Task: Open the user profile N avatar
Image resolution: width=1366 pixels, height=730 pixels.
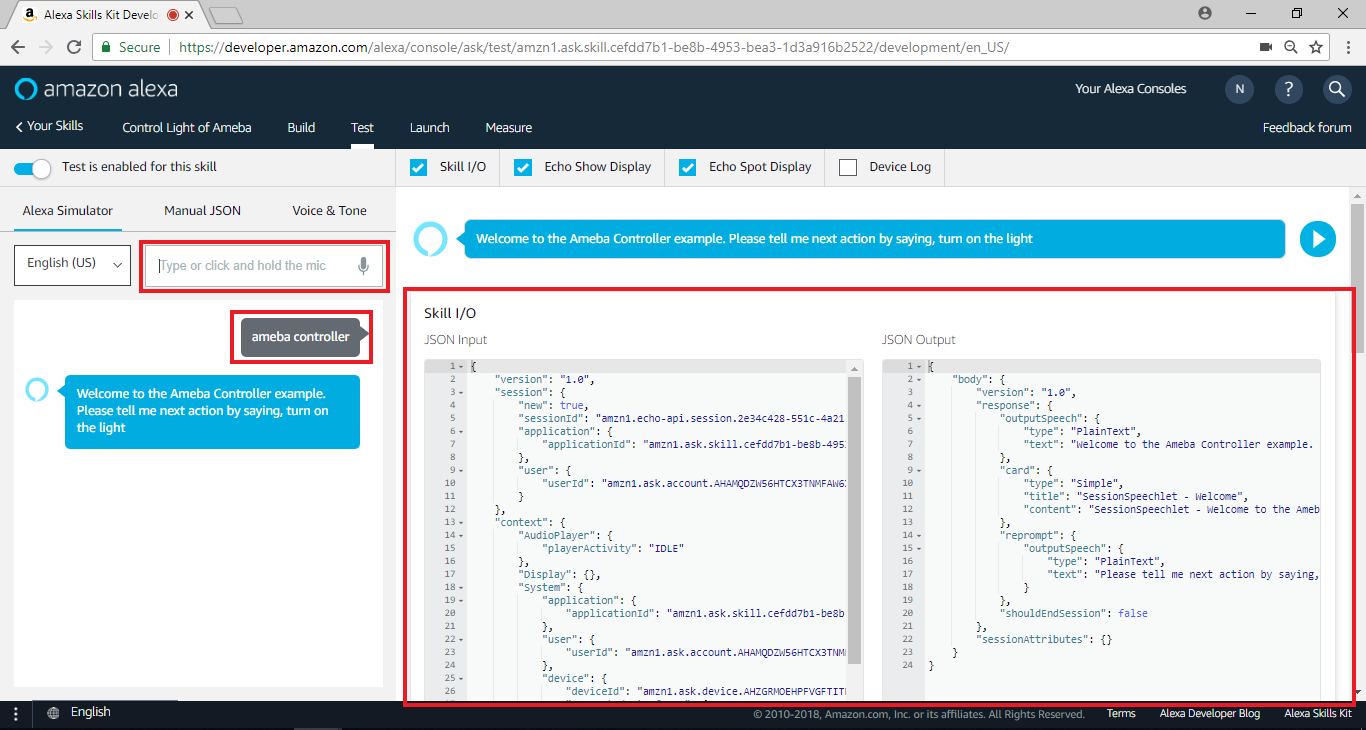Action: point(1239,89)
